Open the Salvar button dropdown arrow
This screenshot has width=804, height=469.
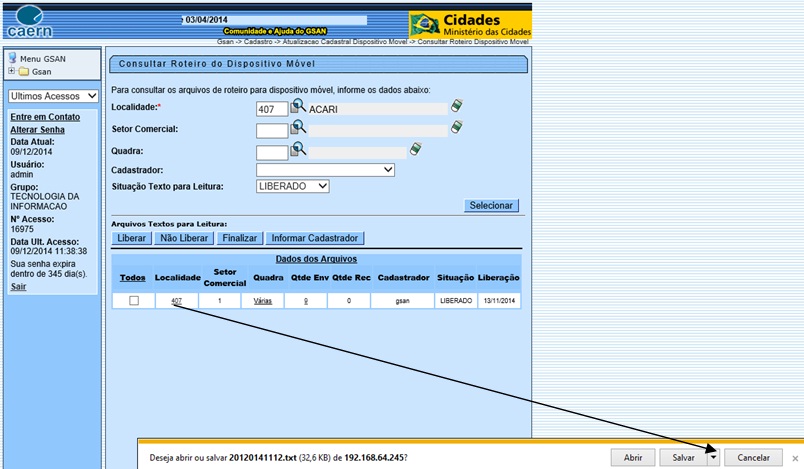coord(714,457)
